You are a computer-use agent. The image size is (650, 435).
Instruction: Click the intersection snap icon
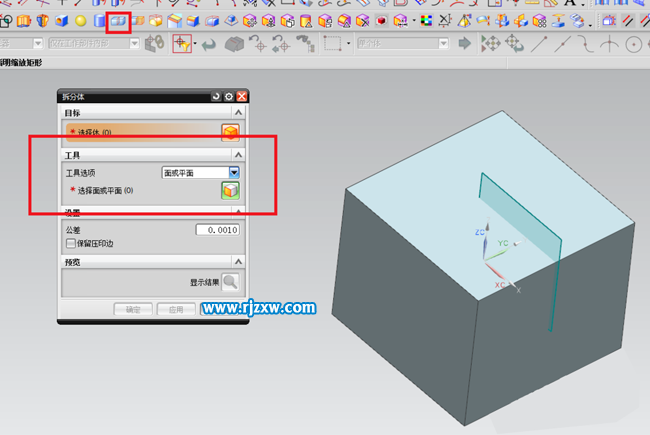[609, 44]
